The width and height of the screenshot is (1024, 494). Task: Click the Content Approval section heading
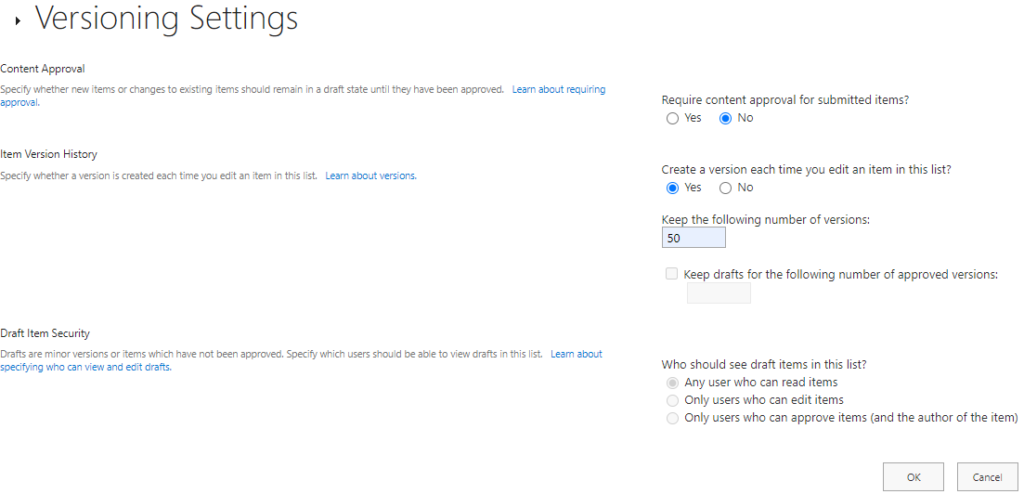[x=43, y=69]
